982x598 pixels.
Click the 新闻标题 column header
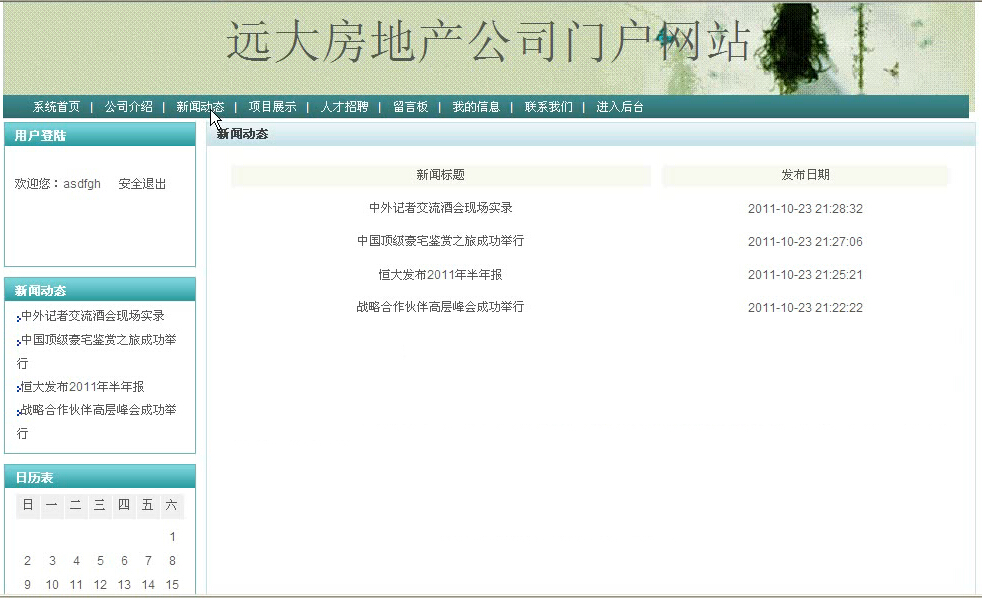441,175
